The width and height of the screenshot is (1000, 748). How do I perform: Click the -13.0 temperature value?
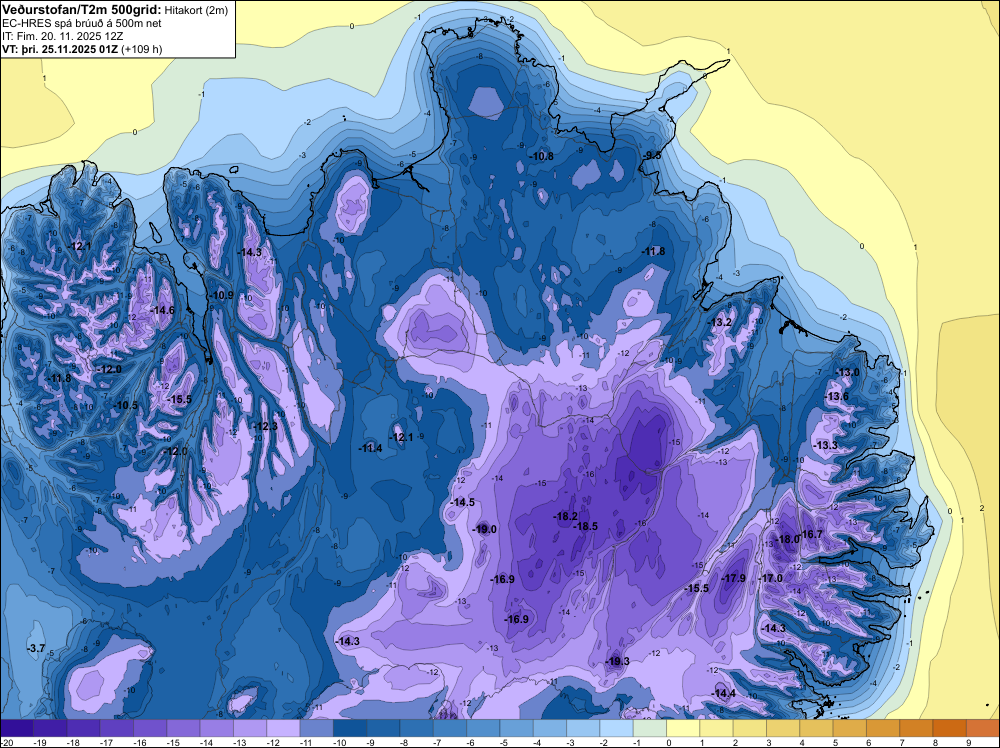[848, 373]
